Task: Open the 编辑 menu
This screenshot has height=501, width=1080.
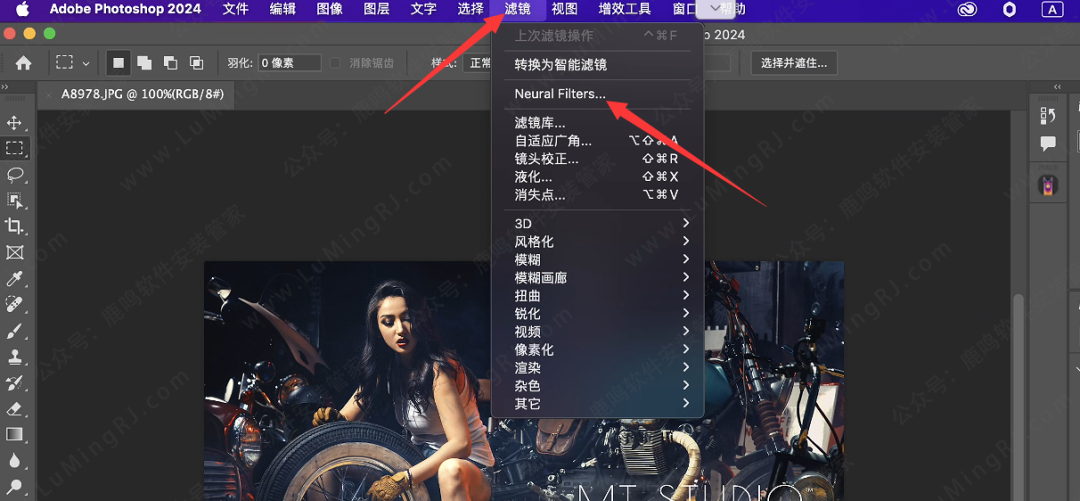Action: (283, 10)
